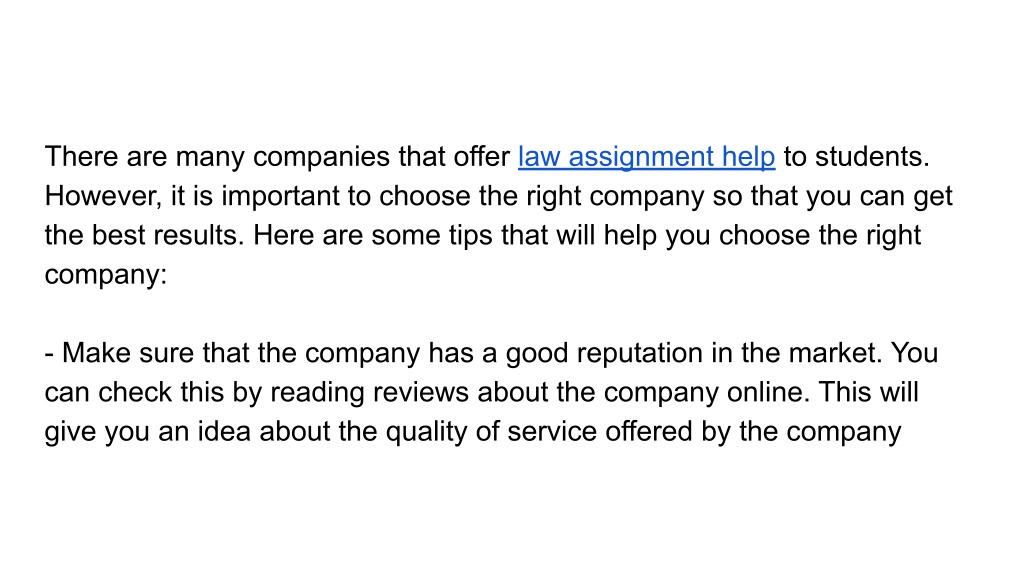Viewport: 1024px width, 576px height.
Task: Place cursor on the word 'There'
Action: [82, 157]
